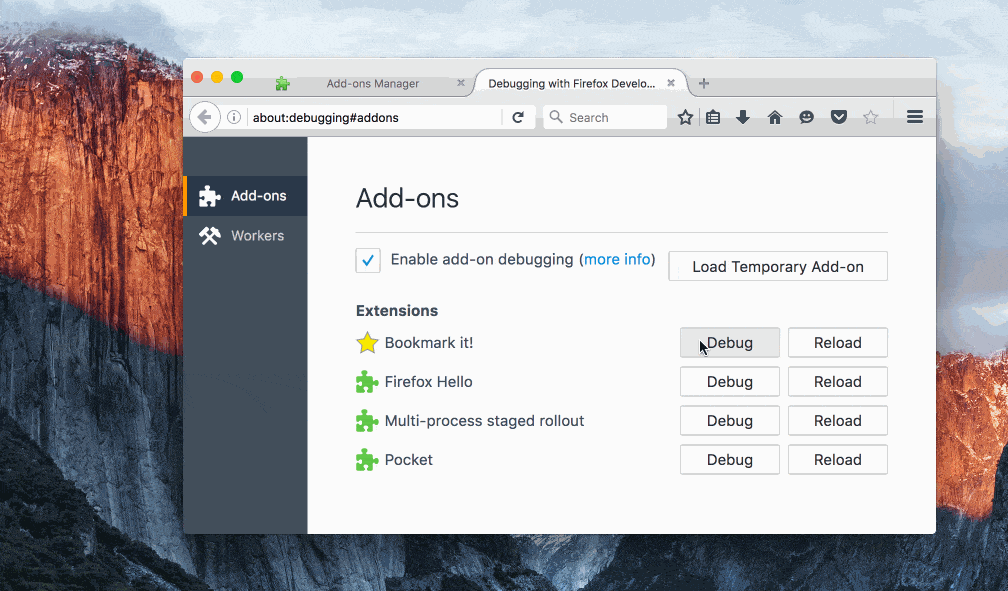
Task: Click into the Search box
Action: [604, 117]
